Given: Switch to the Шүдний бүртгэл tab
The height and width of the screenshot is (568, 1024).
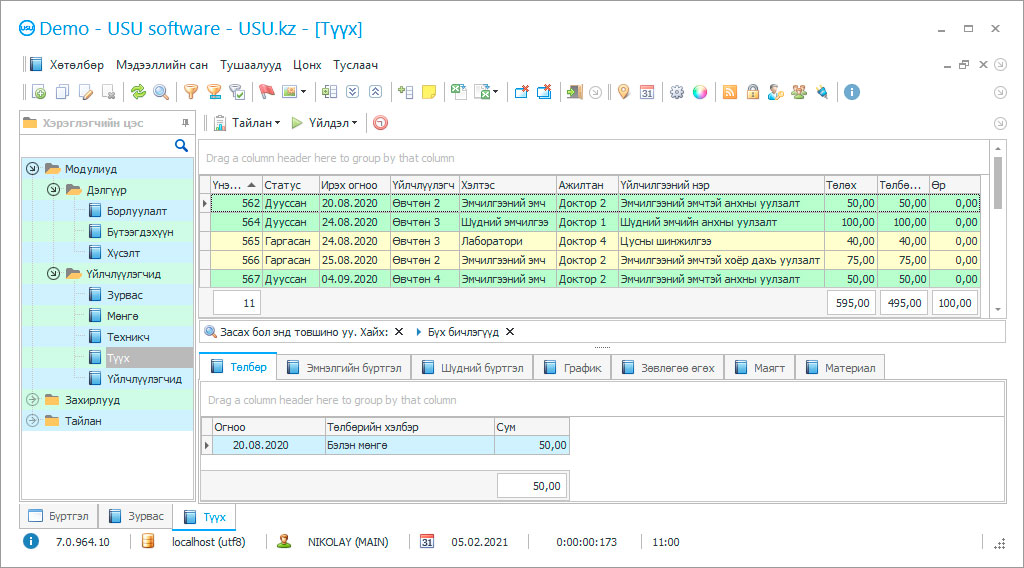Looking at the screenshot, I should pos(473,368).
